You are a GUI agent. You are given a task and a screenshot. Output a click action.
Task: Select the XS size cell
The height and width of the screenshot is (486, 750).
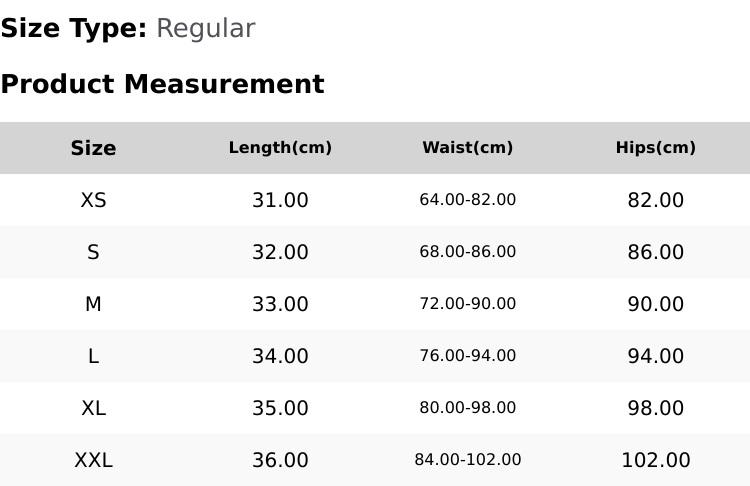93,200
